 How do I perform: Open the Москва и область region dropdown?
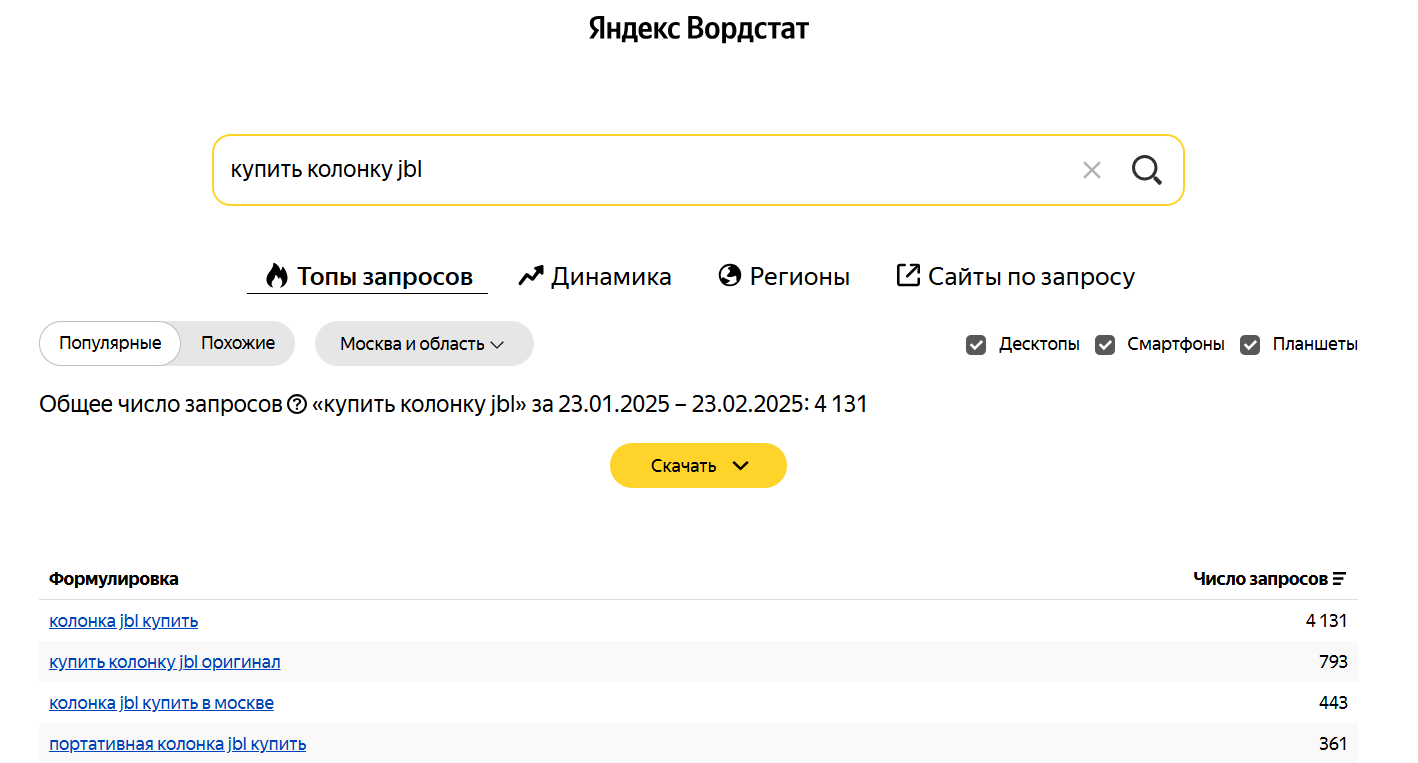point(424,343)
